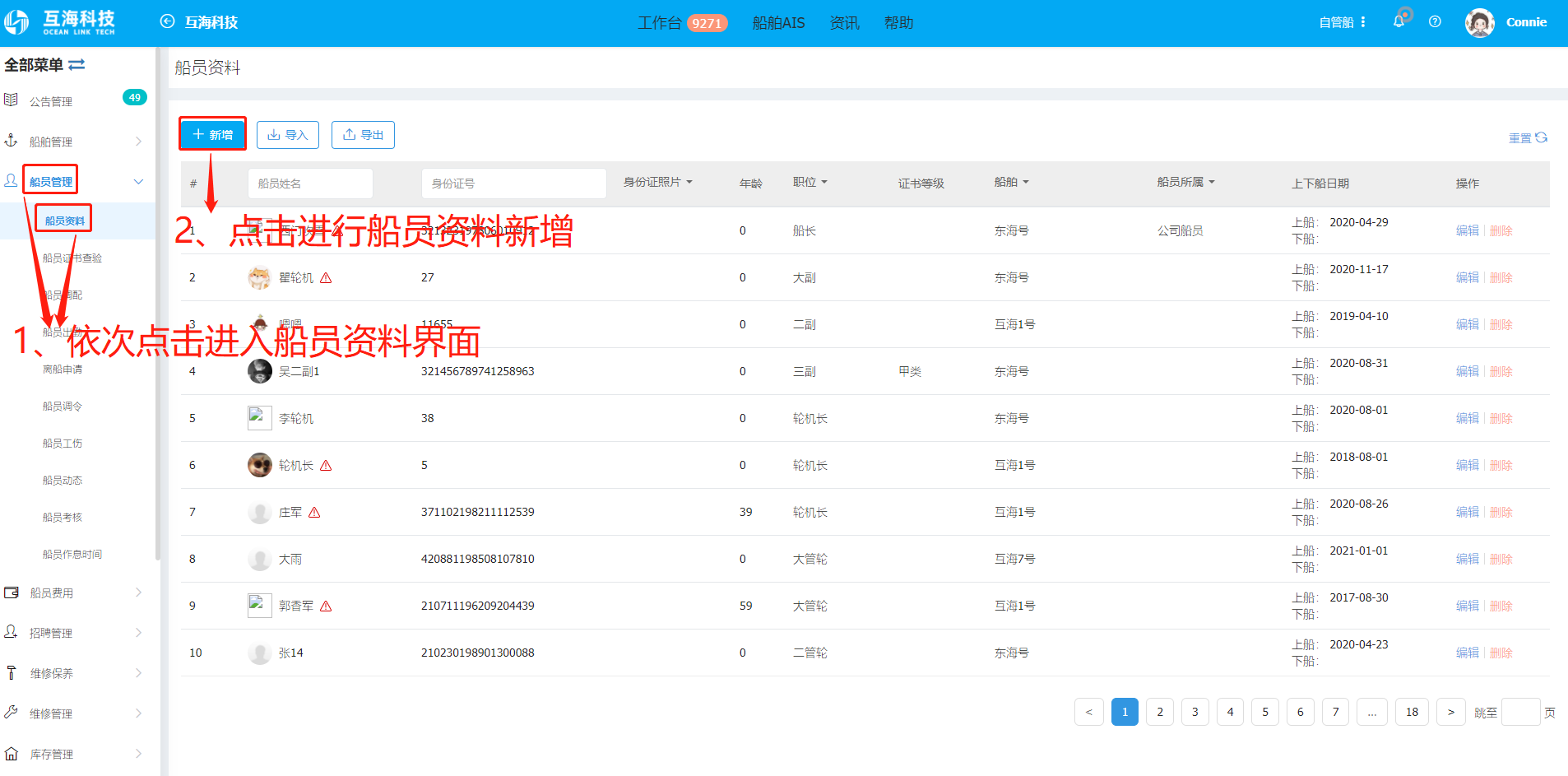This screenshot has width=1568, height=776.
Task: Open the 帮助 top menu
Action: (898, 23)
